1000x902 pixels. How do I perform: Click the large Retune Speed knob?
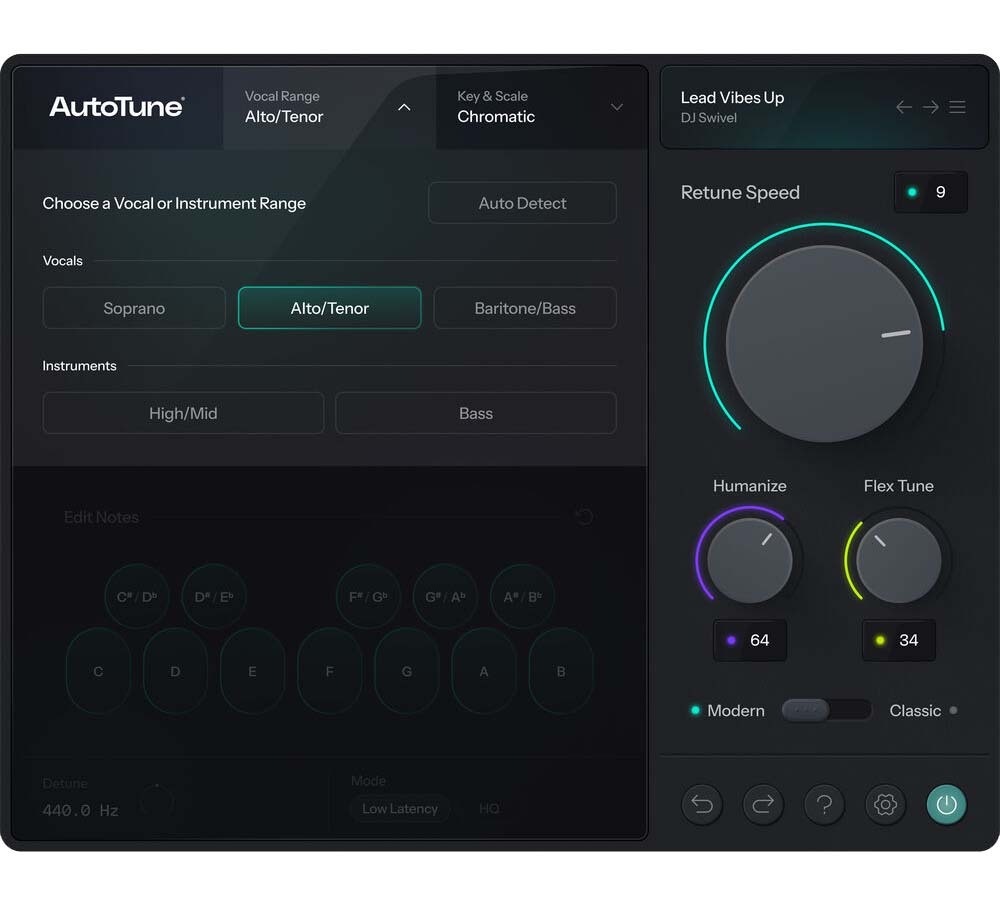[x=824, y=343]
